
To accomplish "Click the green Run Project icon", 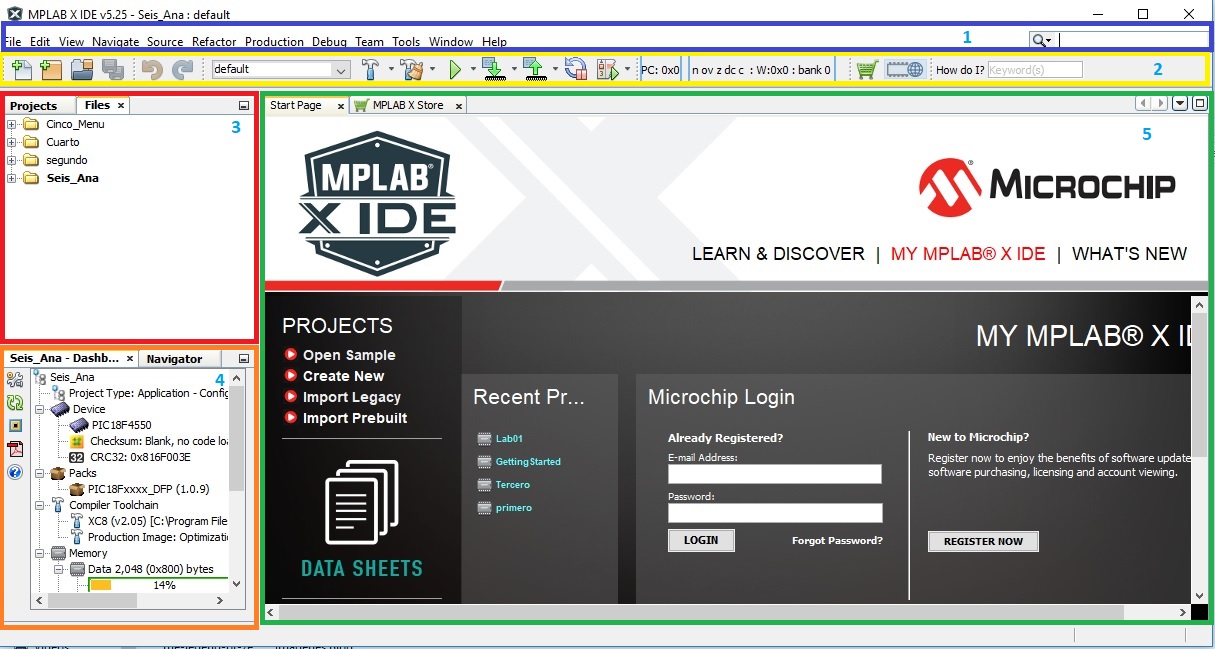I will [455, 69].
